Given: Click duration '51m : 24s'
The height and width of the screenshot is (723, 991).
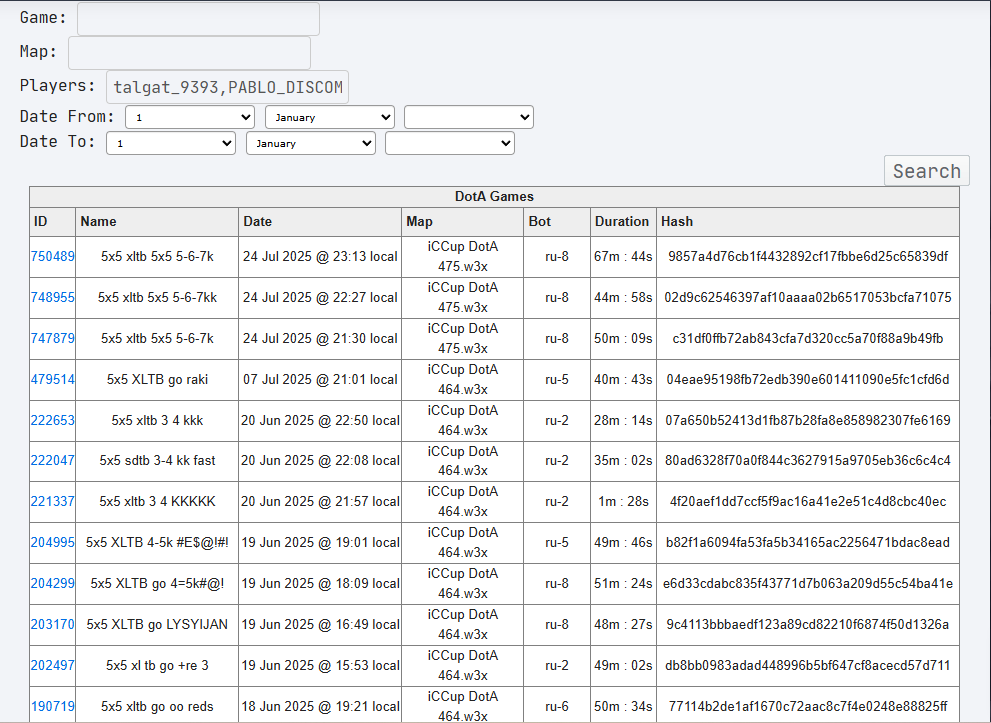Looking at the screenshot, I should (x=623, y=584).
